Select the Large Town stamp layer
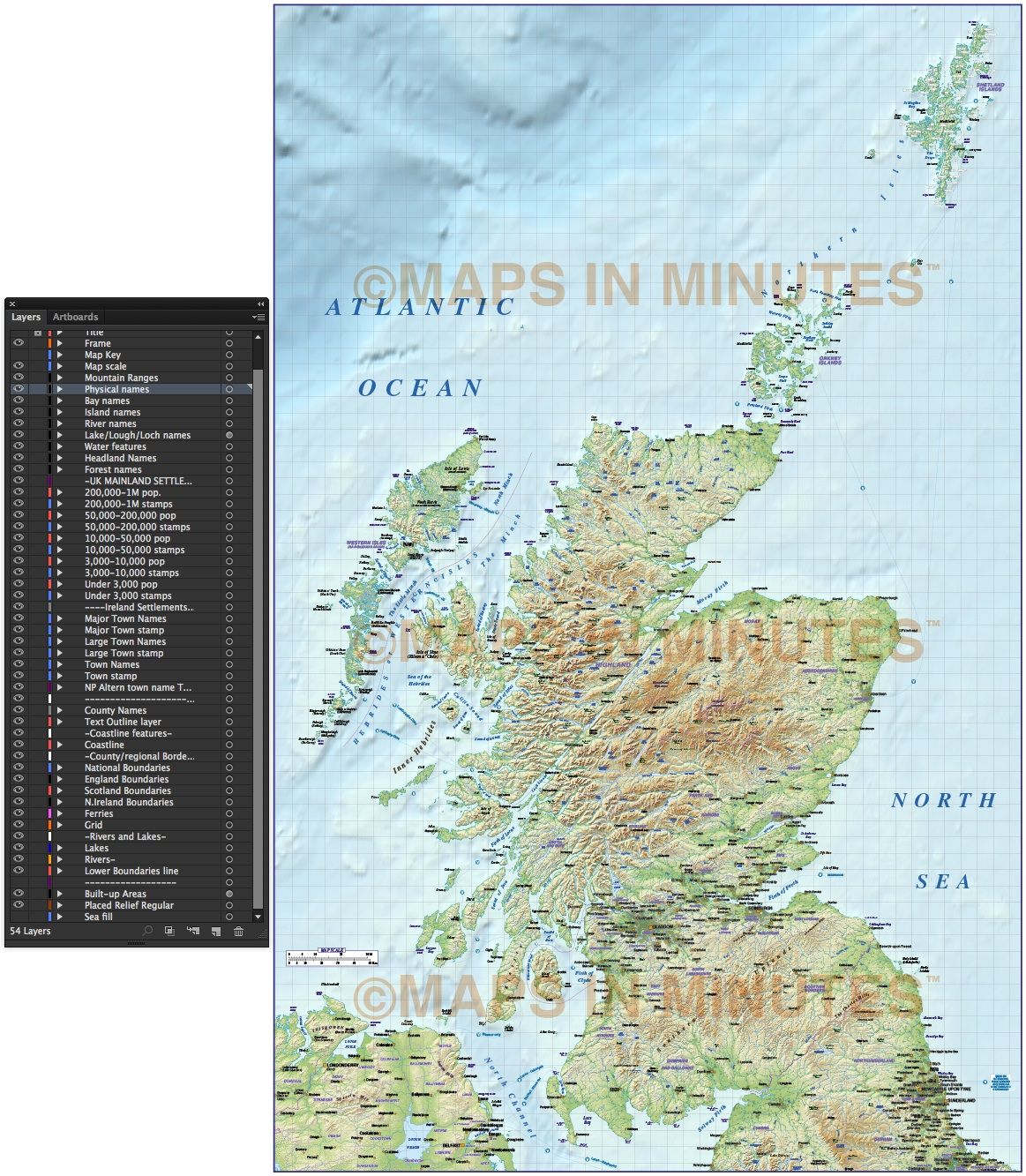Viewport: 1026px width, 1176px height. 131,653
